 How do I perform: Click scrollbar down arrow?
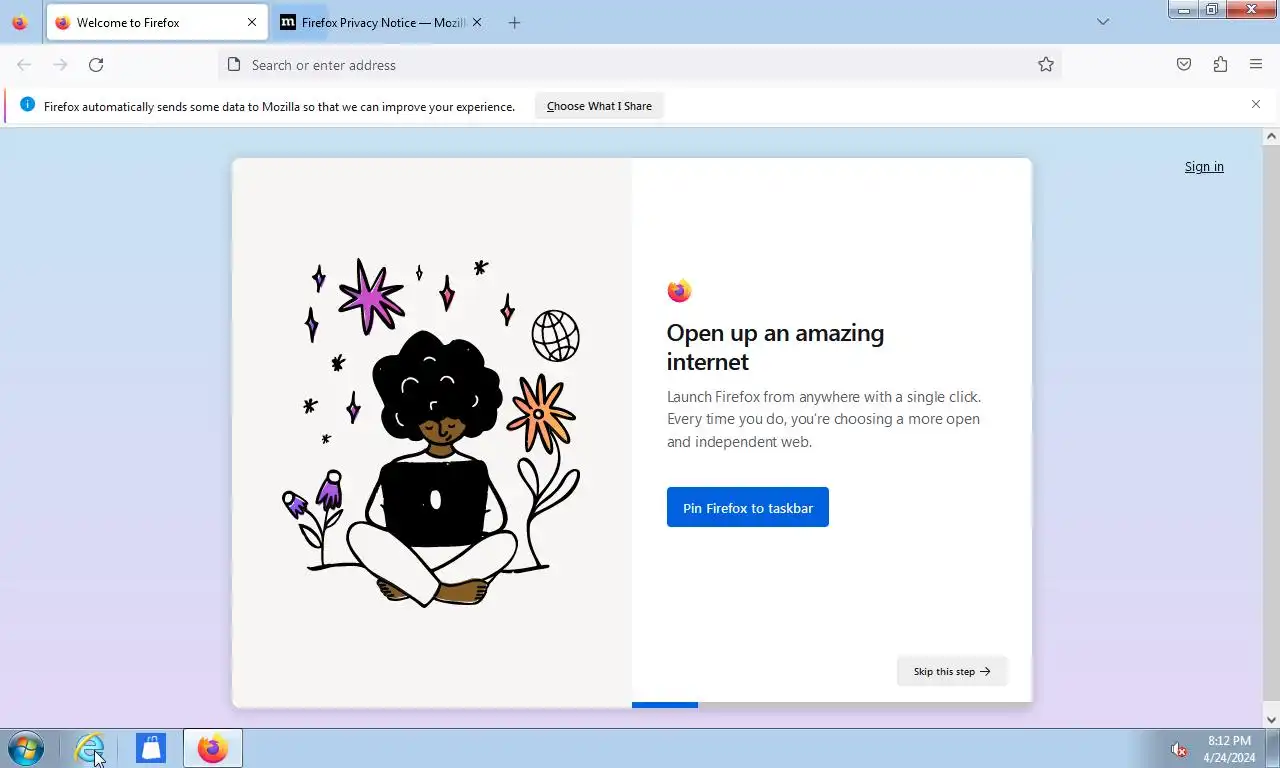[x=1271, y=719]
